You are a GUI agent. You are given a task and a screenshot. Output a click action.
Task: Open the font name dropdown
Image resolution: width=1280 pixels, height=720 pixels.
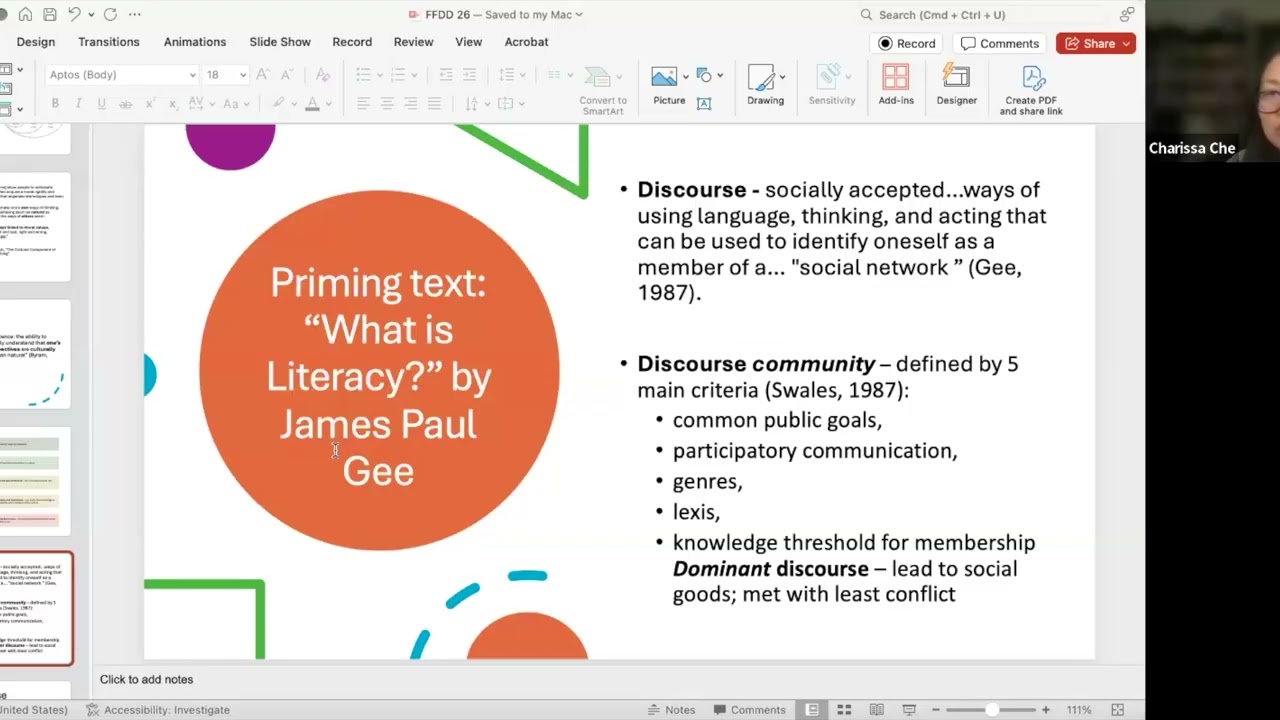[x=192, y=75]
